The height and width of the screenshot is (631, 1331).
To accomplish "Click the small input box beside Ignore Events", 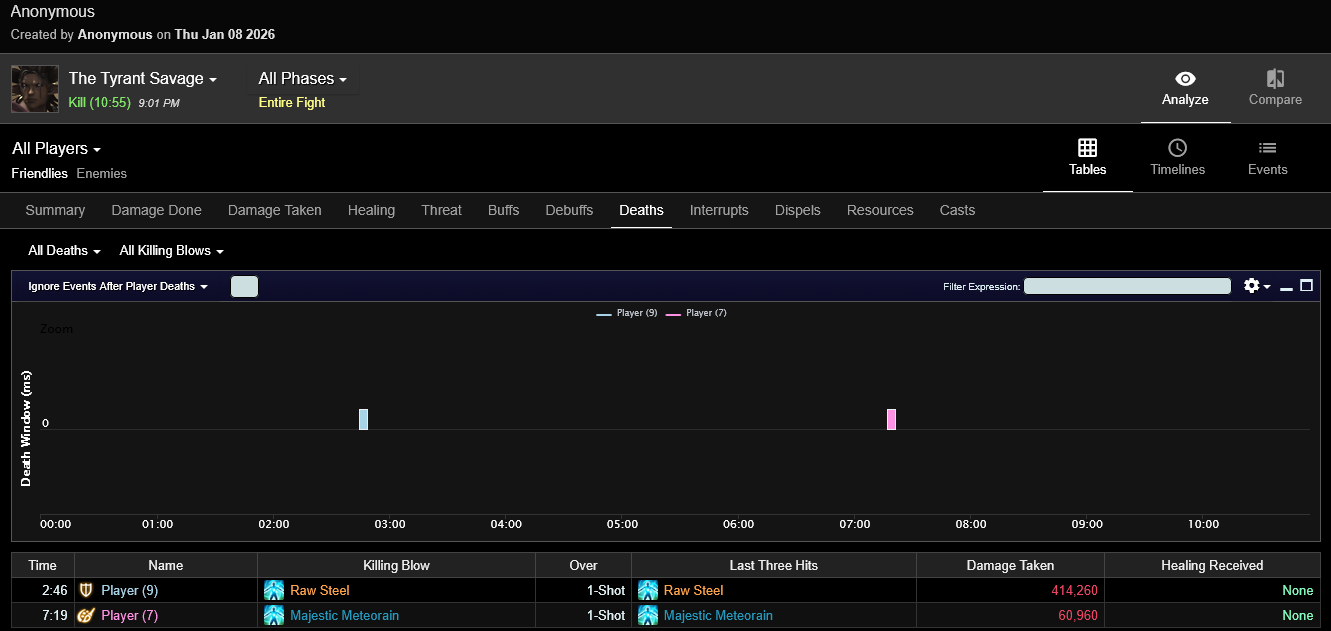I will point(244,286).
